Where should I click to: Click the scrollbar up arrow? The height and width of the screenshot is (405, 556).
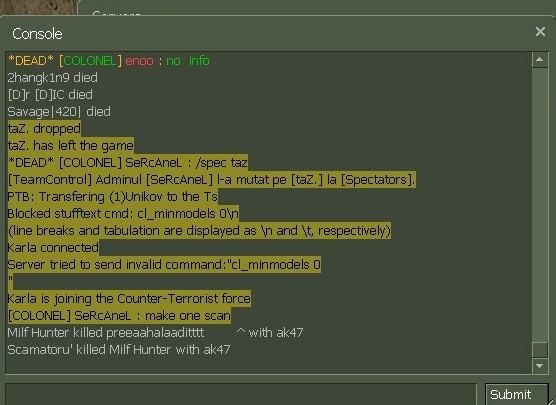(540, 60)
